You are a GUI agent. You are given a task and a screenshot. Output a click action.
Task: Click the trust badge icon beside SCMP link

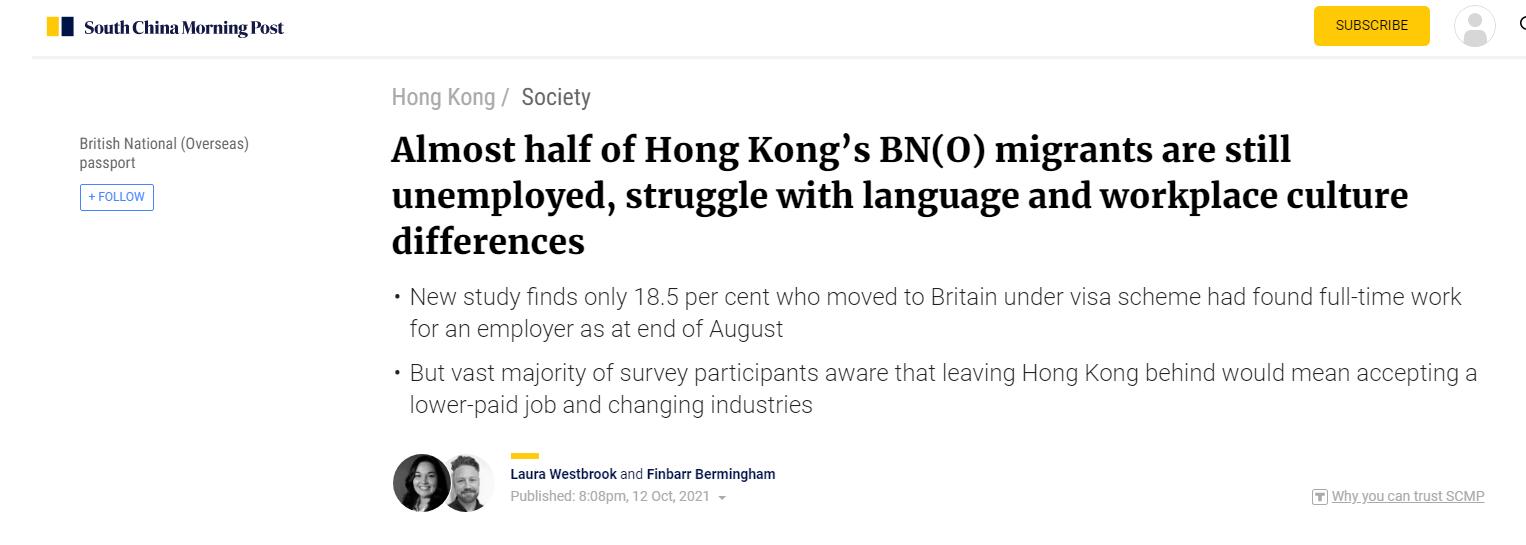tap(1319, 497)
